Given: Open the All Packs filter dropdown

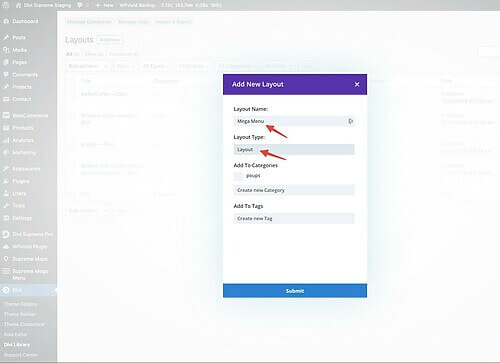Looking at the screenshot, I should tap(279, 66).
